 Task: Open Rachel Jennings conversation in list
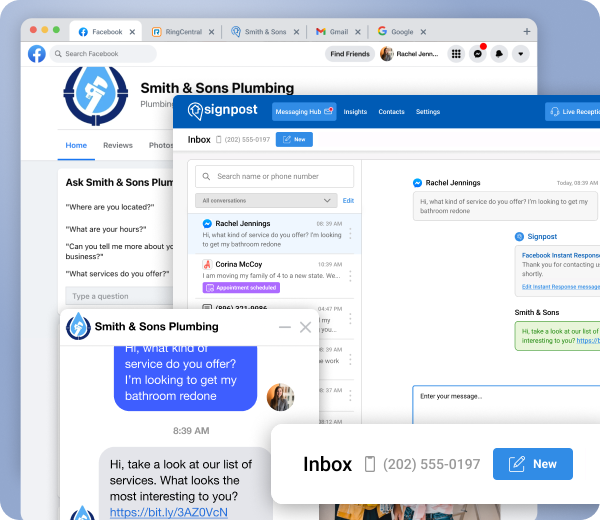click(x=274, y=233)
